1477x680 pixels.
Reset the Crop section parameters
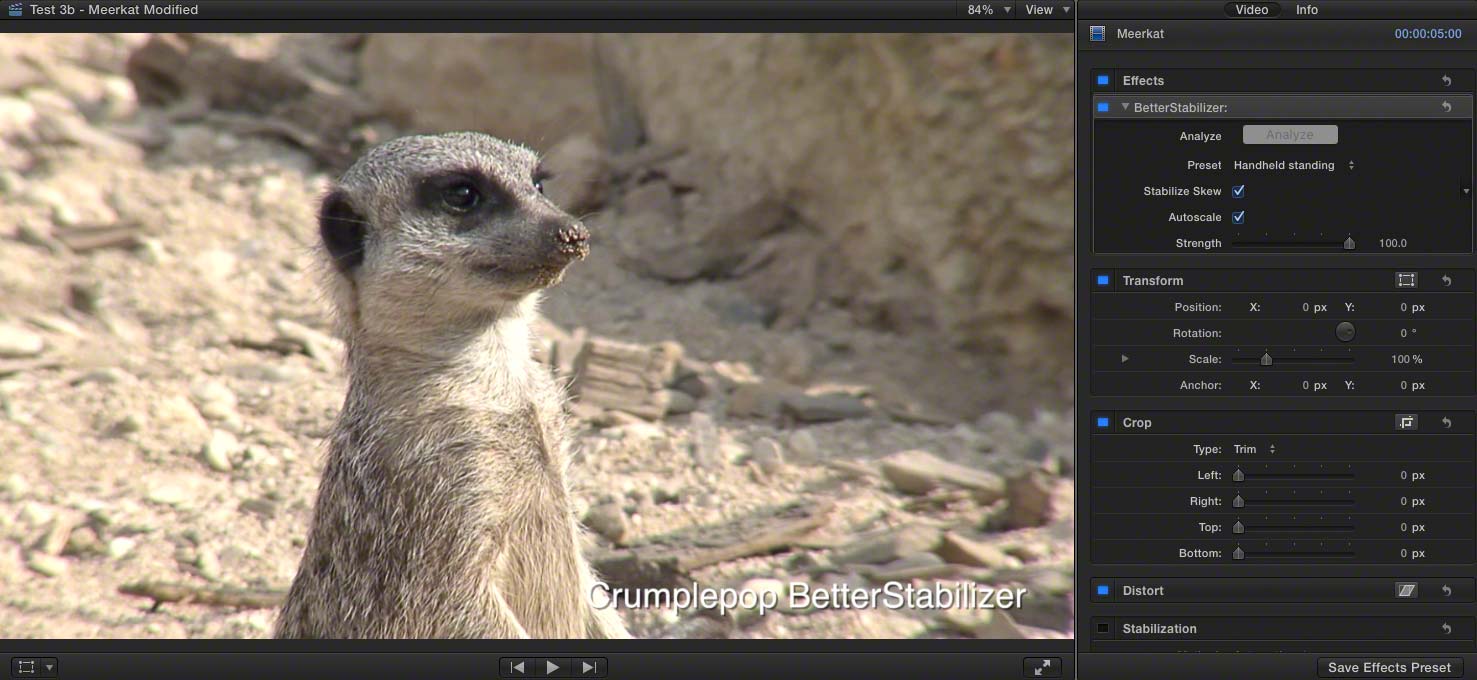pyautogui.click(x=1446, y=423)
